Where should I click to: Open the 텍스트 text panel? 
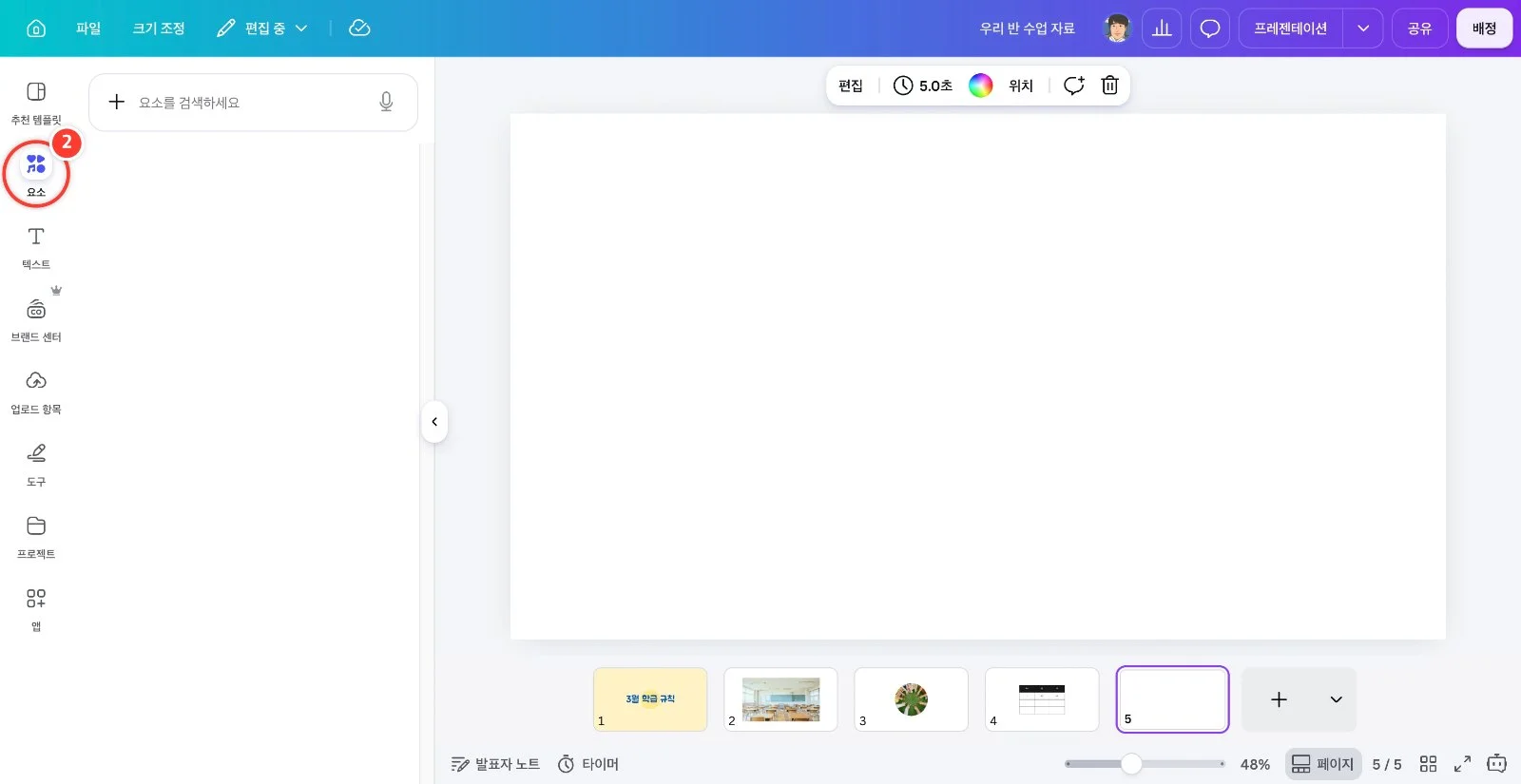[36, 248]
